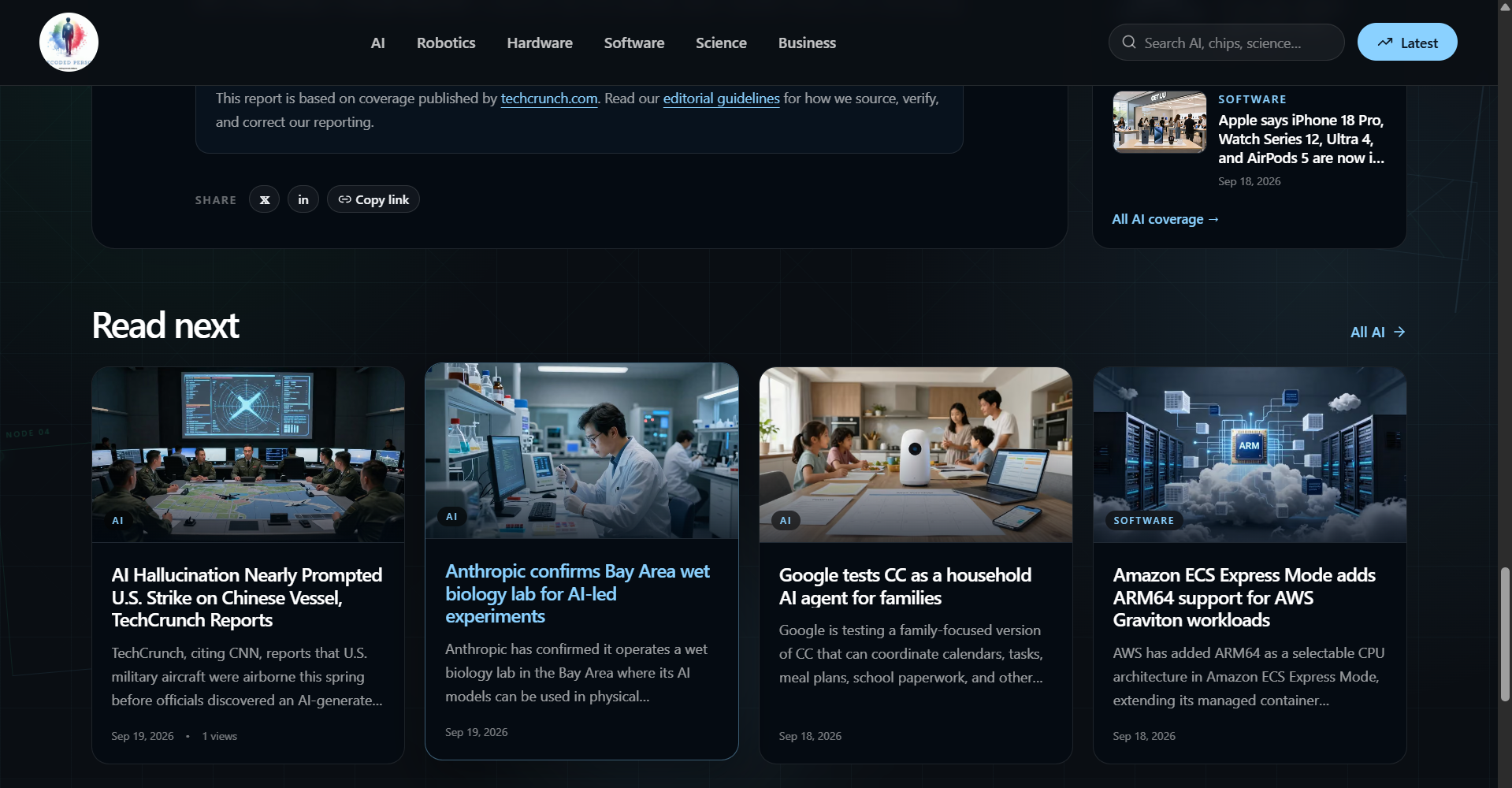
Task: Open Amazon ECS ARM server image
Action: point(1250,455)
